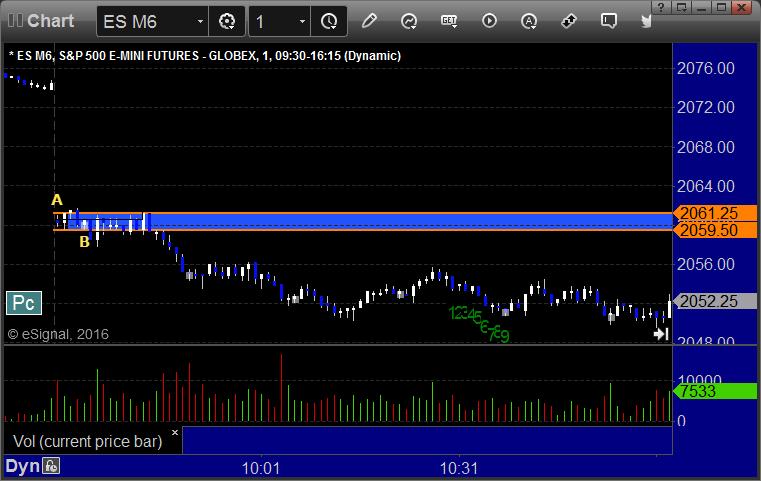Viewport: 761px width, 481px height.
Task: Toggle the lock icon beside Dyn
Action: click(51, 466)
